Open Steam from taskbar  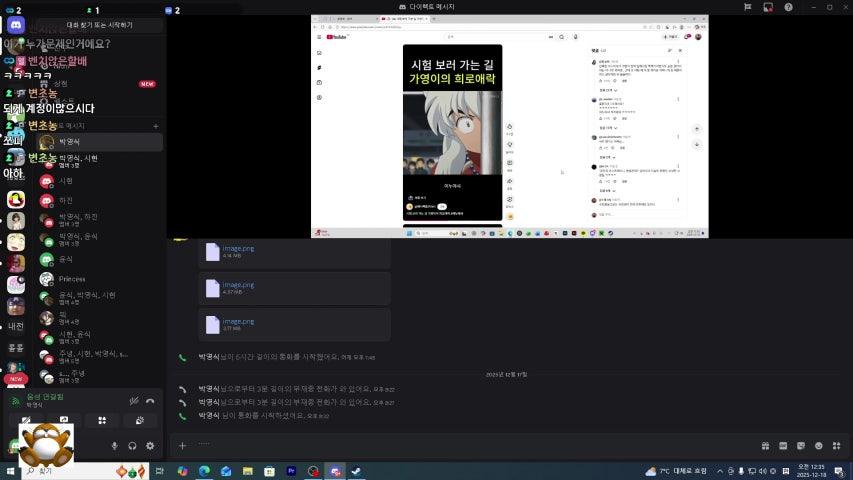tap(356, 471)
